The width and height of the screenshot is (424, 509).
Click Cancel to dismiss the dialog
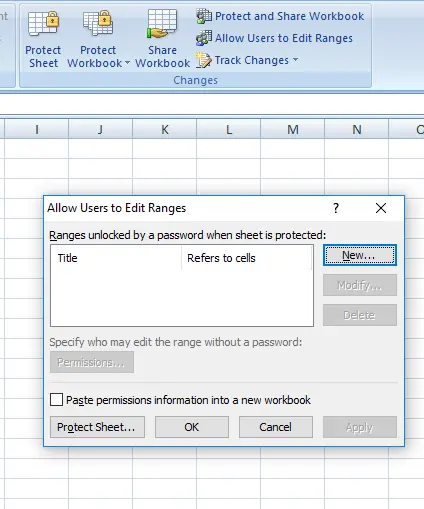276,427
